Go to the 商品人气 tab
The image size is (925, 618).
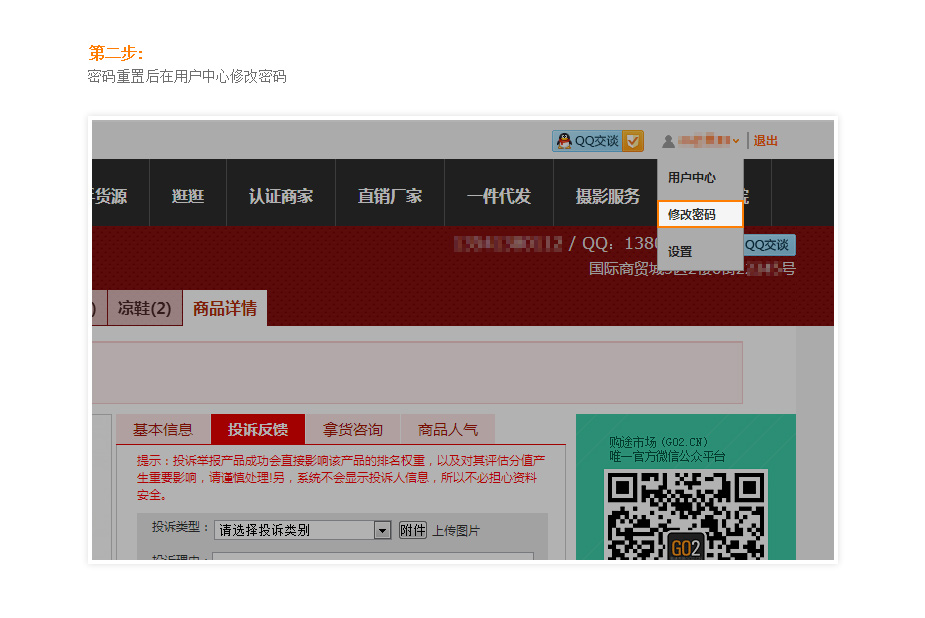point(448,430)
